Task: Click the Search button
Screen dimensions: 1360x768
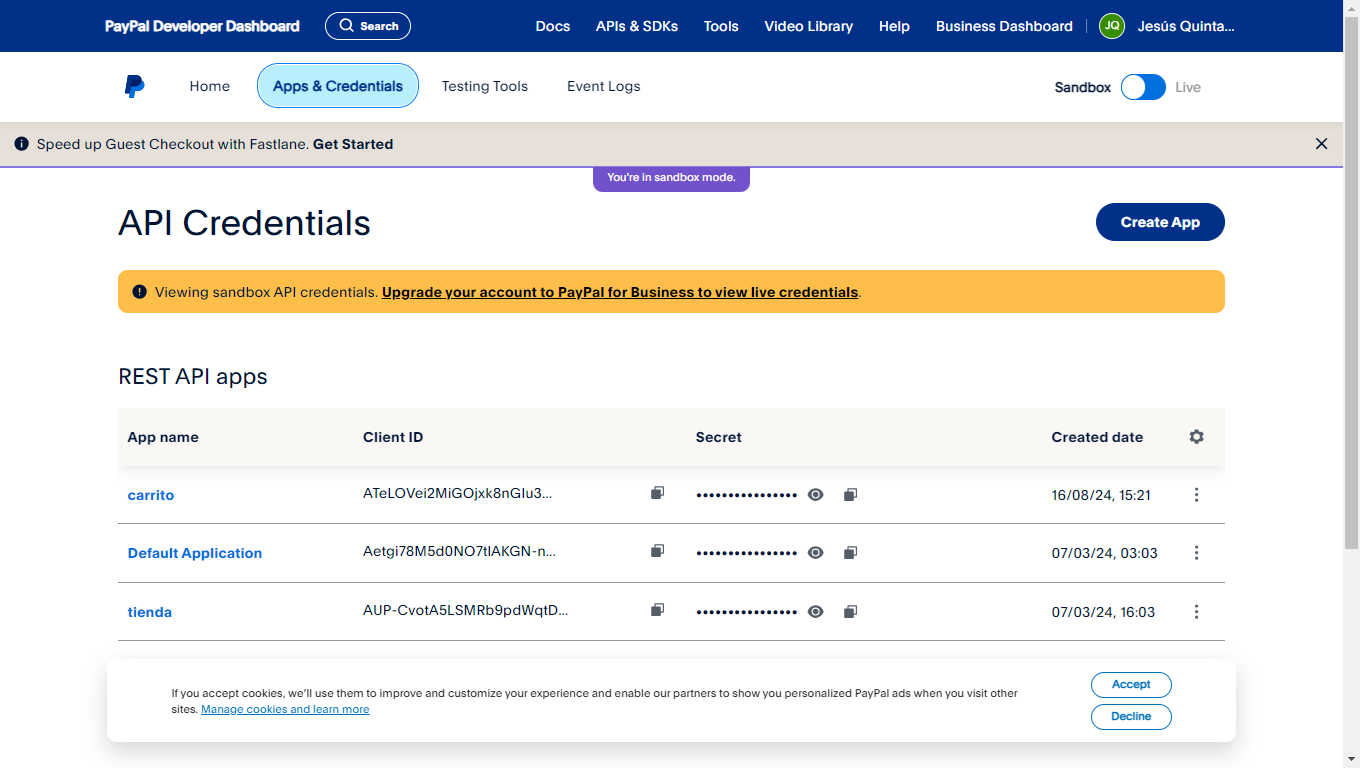Action: click(368, 26)
